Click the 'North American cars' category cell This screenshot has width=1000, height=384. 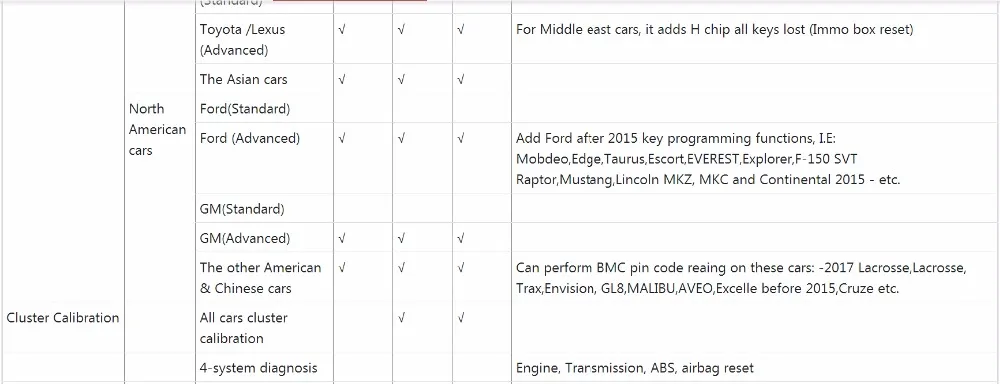[158, 129]
